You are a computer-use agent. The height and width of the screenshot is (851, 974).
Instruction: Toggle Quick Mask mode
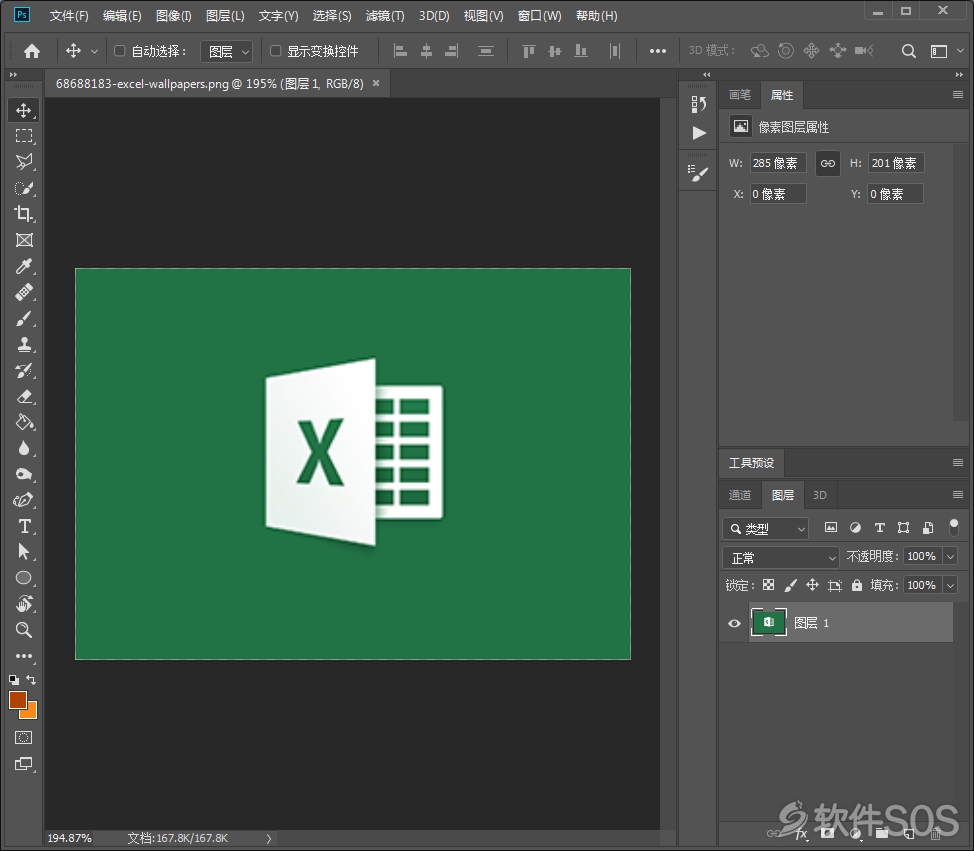coord(24,738)
